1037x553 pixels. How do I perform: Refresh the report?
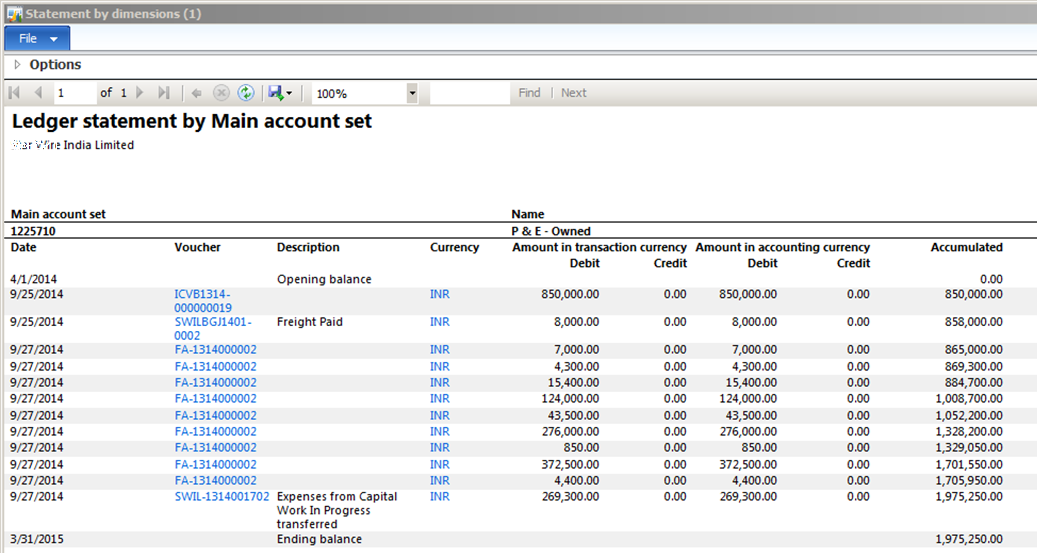tap(246, 93)
